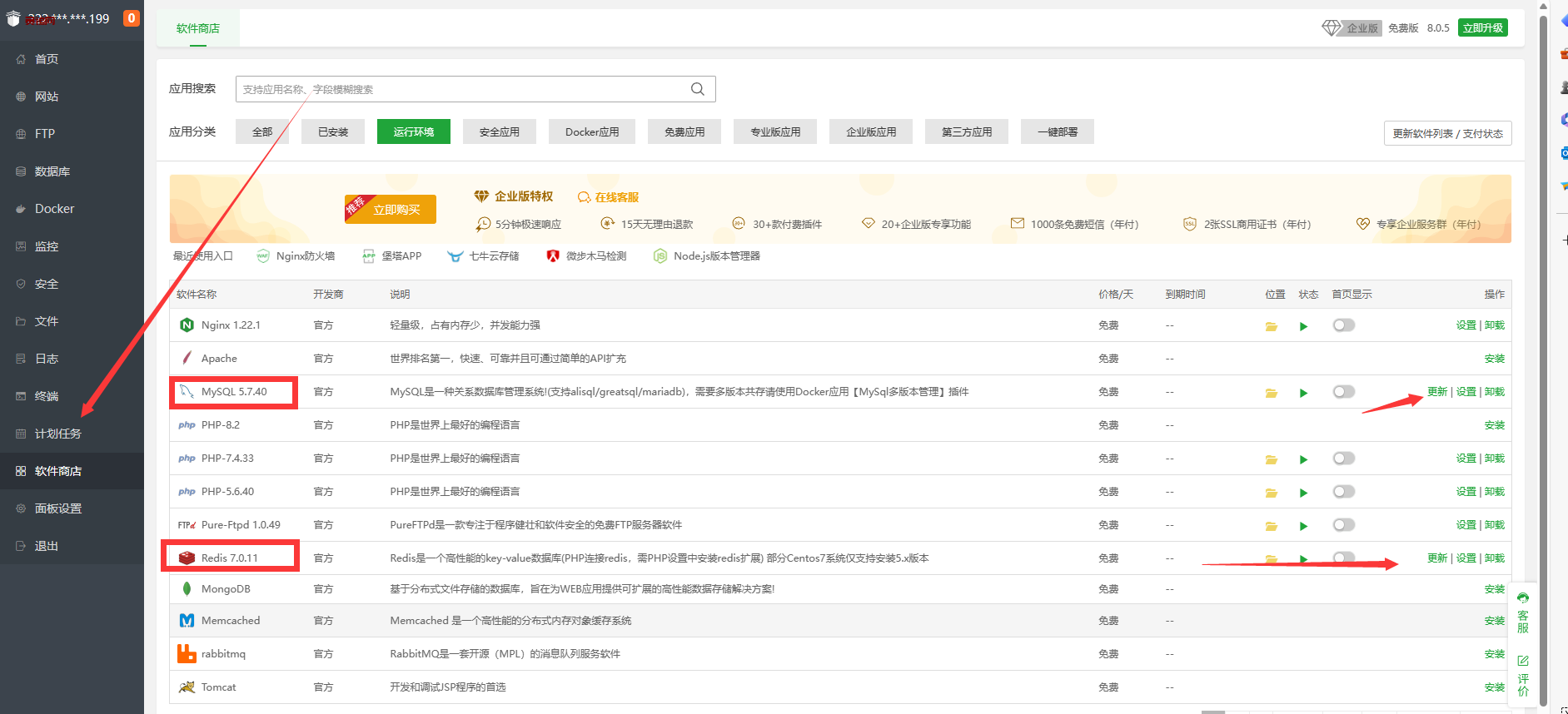The image size is (1568, 714).
Task: Select the 软件商店 top tab
Action: click(198, 28)
